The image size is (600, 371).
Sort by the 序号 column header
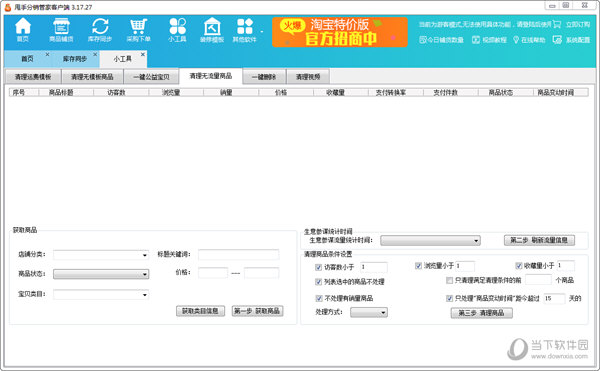click(x=24, y=92)
